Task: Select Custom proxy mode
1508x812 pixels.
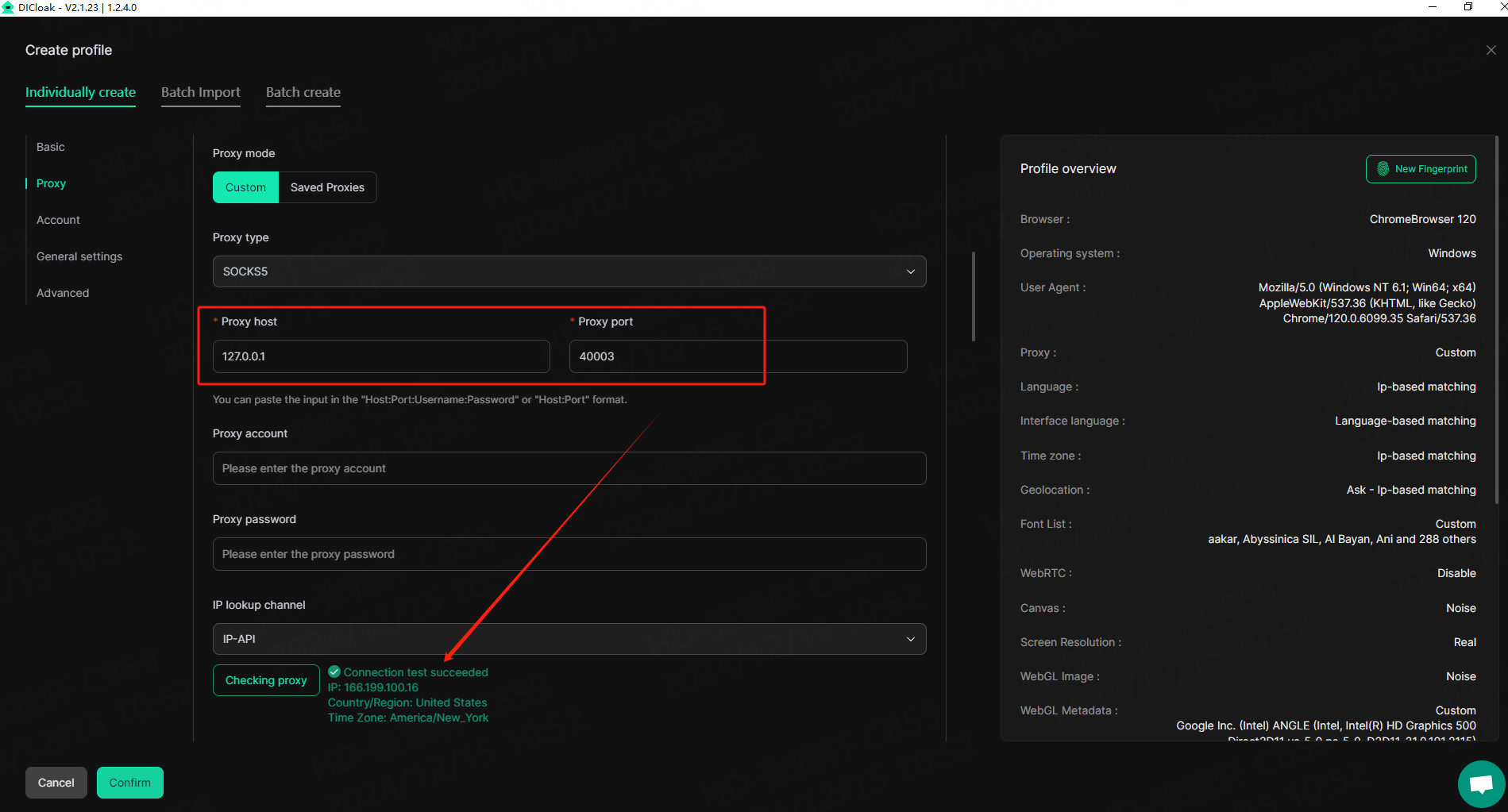Action: pyautogui.click(x=245, y=187)
